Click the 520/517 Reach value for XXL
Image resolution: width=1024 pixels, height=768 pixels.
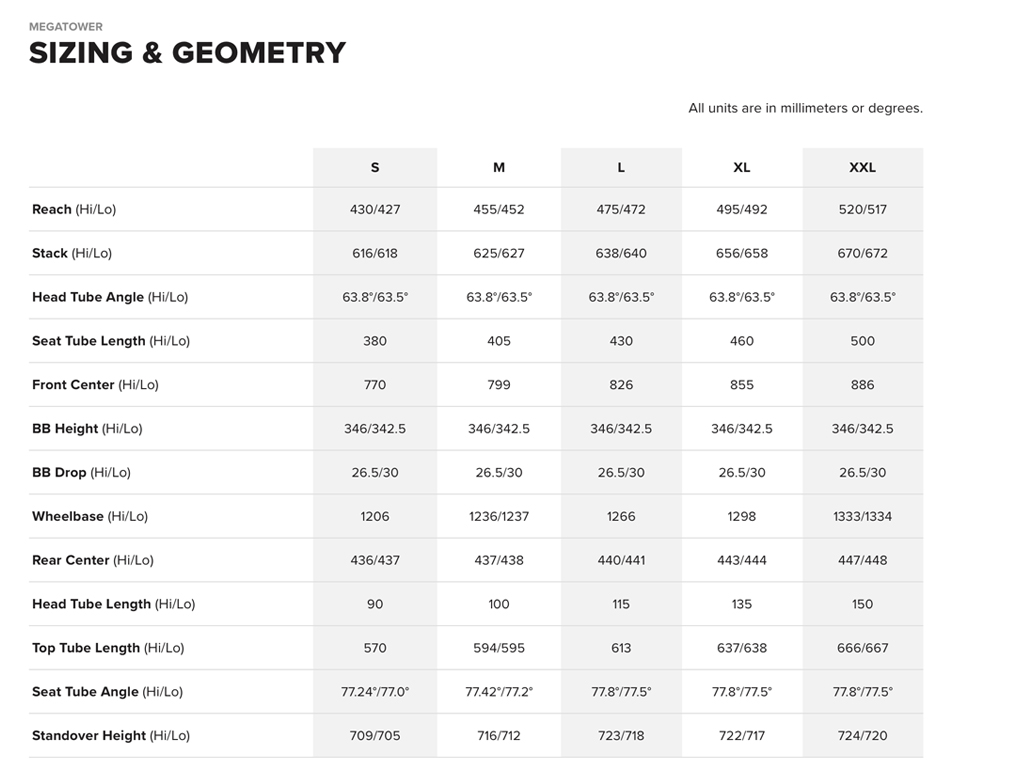pos(862,210)
